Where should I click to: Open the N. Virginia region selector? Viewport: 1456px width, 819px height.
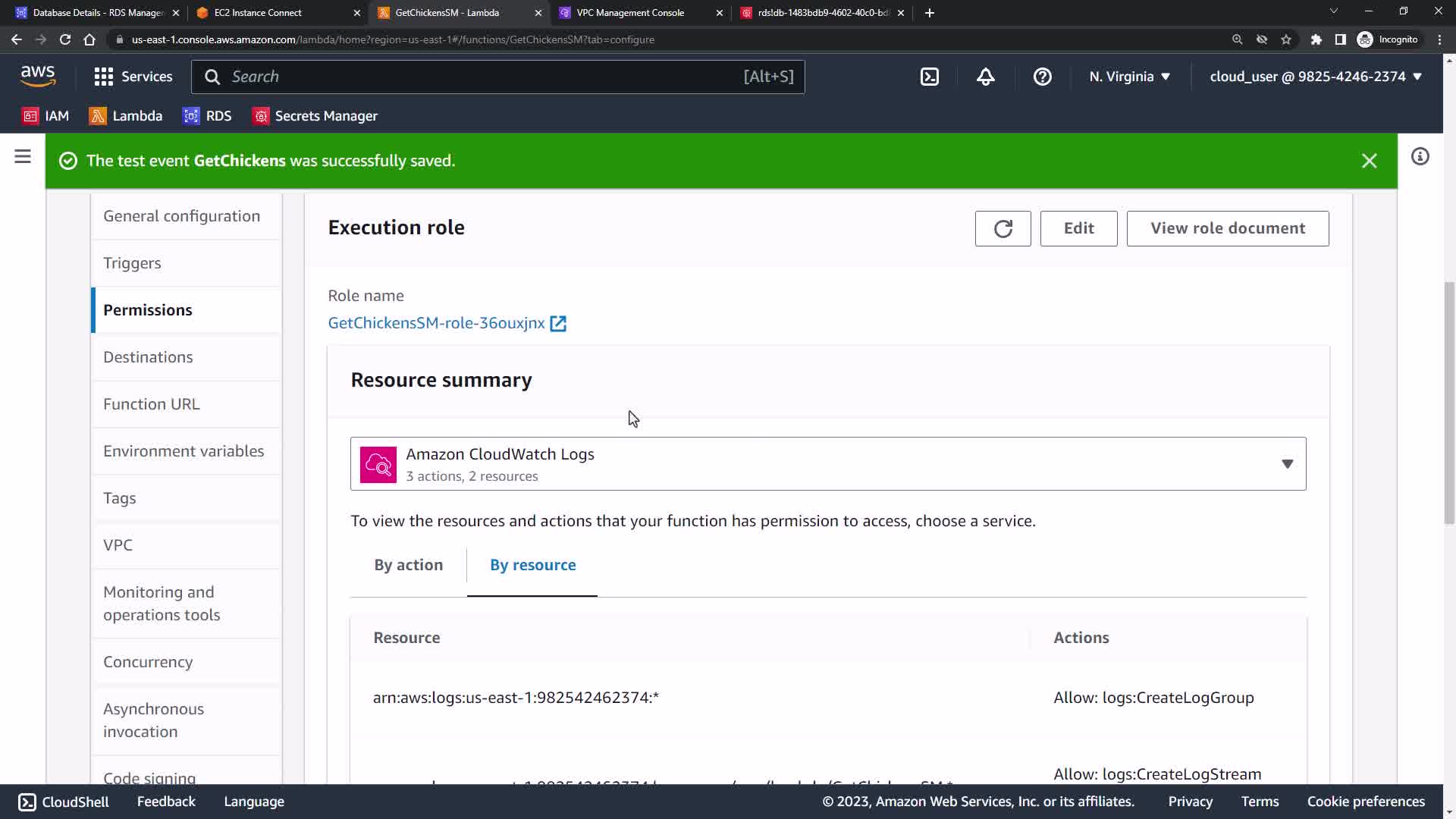[x=1129, y=77]
